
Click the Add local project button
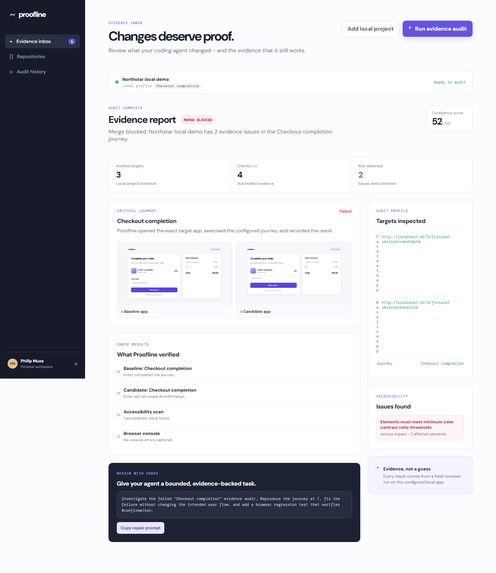[370, 29]
